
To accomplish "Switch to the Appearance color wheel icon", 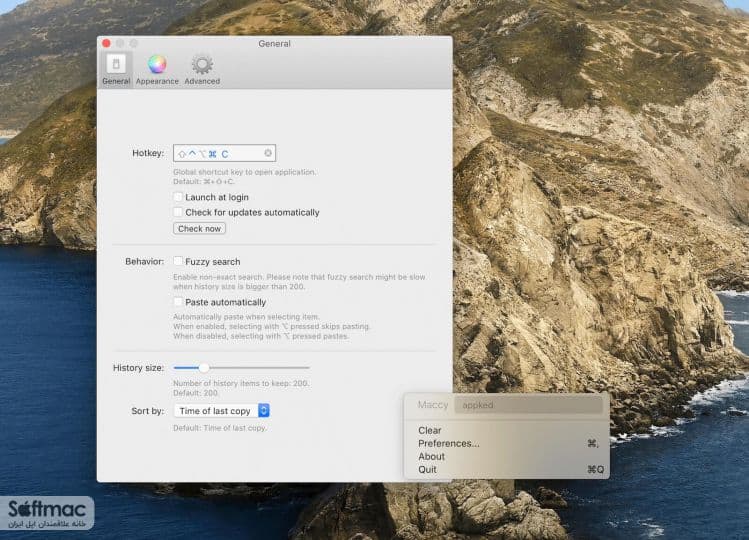I will click(157, 64).
